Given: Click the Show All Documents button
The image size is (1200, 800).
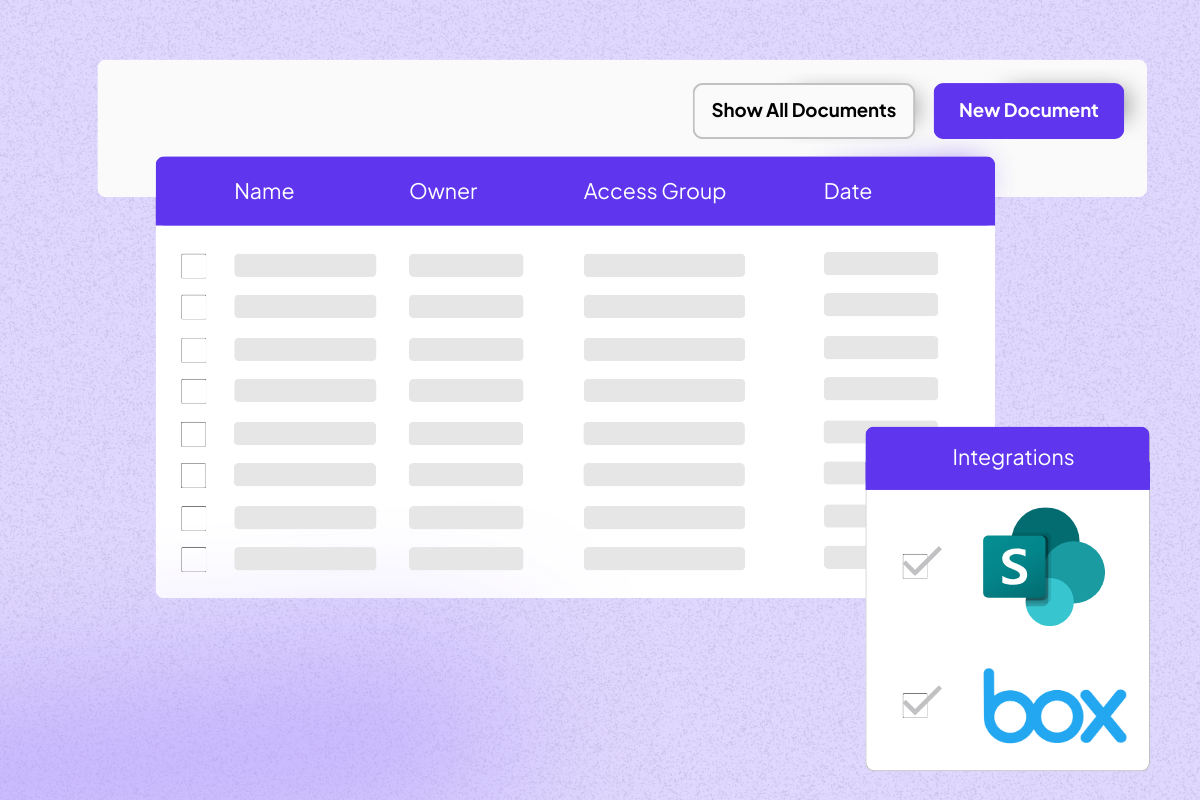Looking at the screenshot, I should click(803, 111).
